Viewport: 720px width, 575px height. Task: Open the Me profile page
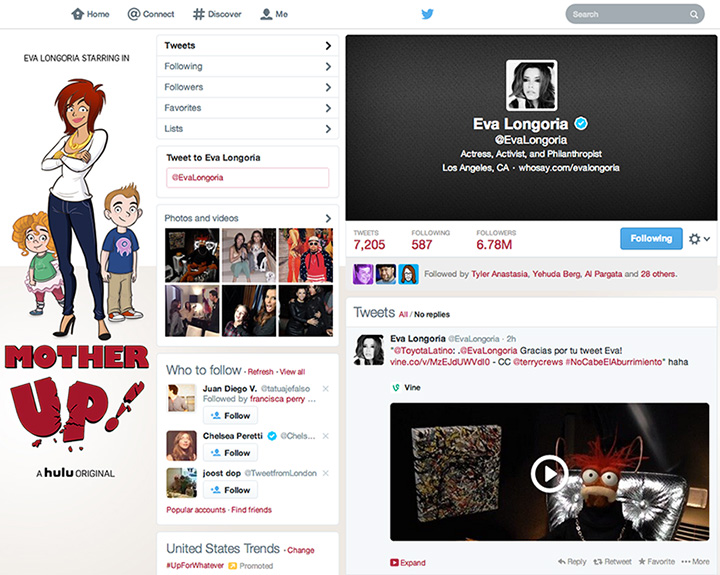click(274, 14)
